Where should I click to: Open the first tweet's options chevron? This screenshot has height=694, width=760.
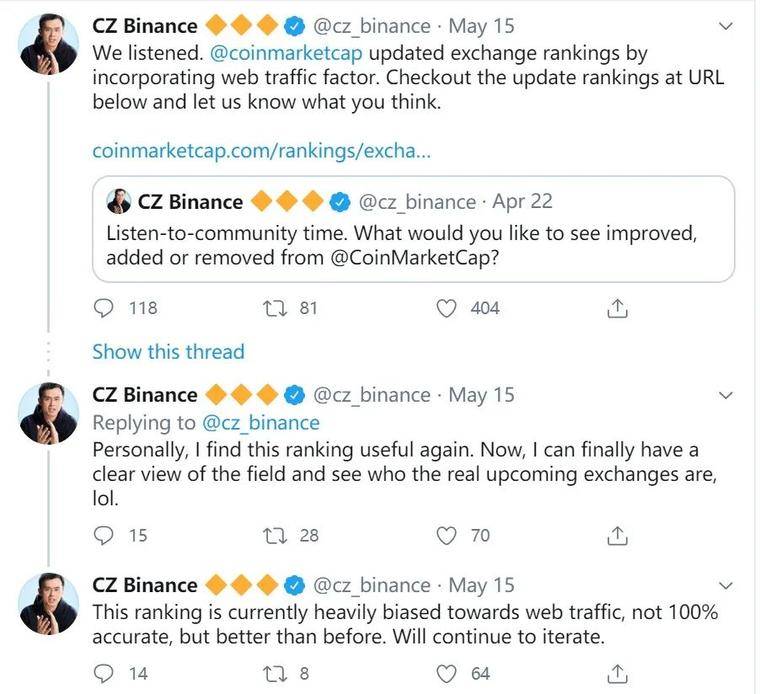(727, 25)
